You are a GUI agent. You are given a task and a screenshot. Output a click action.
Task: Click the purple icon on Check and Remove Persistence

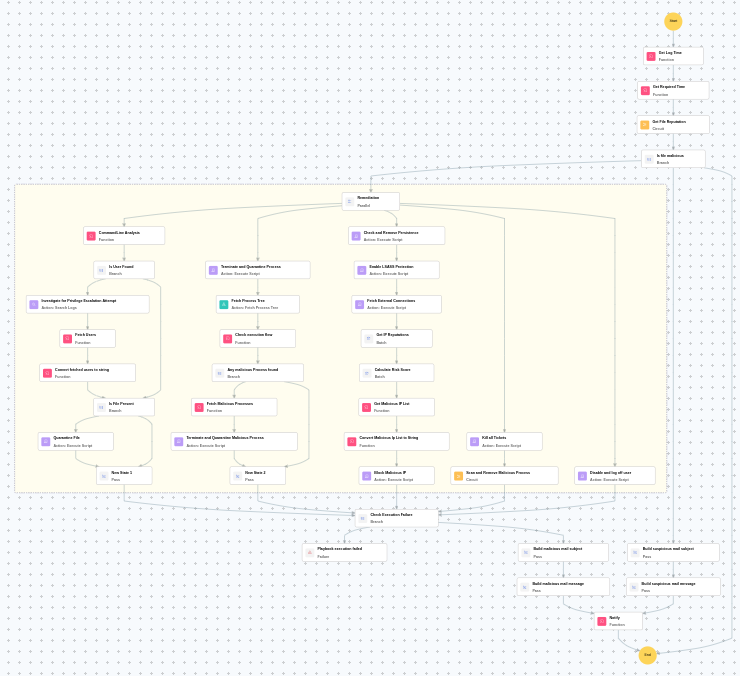coord(356,236)
